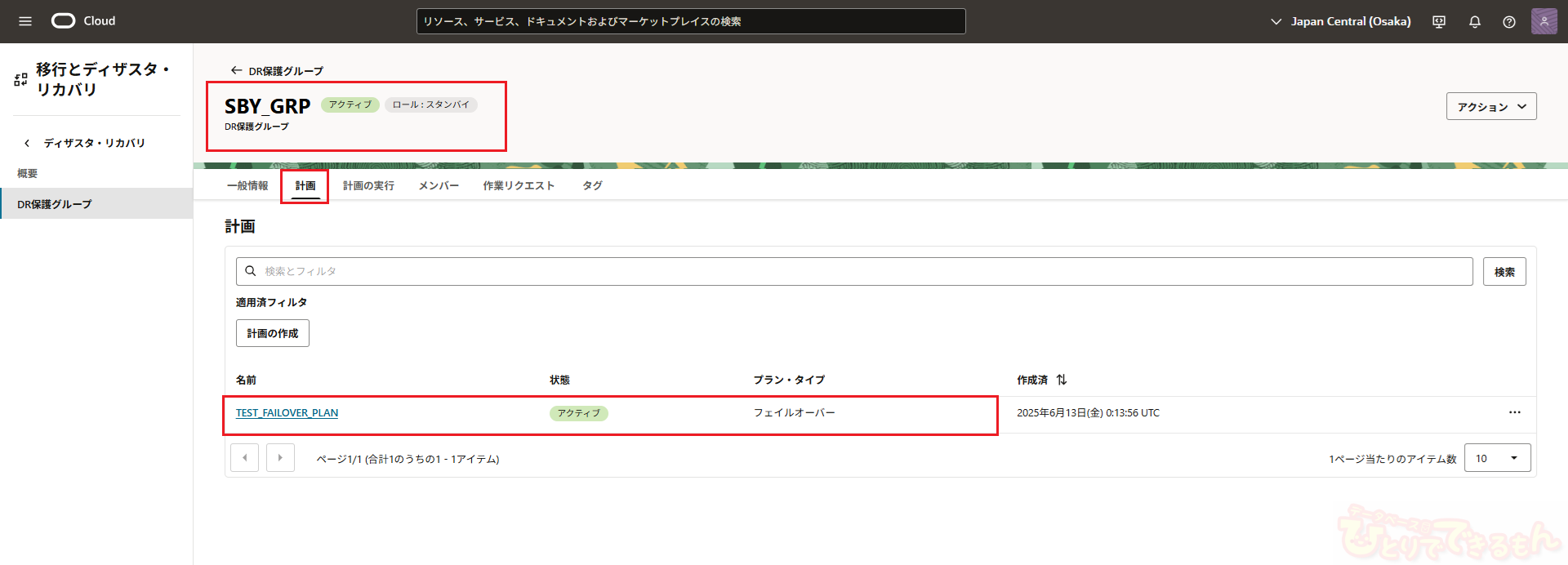Expand the Japan Central (Osaka) region selector
The height and width of the screenshot is (565, 1568).
tap(1340, 21)
